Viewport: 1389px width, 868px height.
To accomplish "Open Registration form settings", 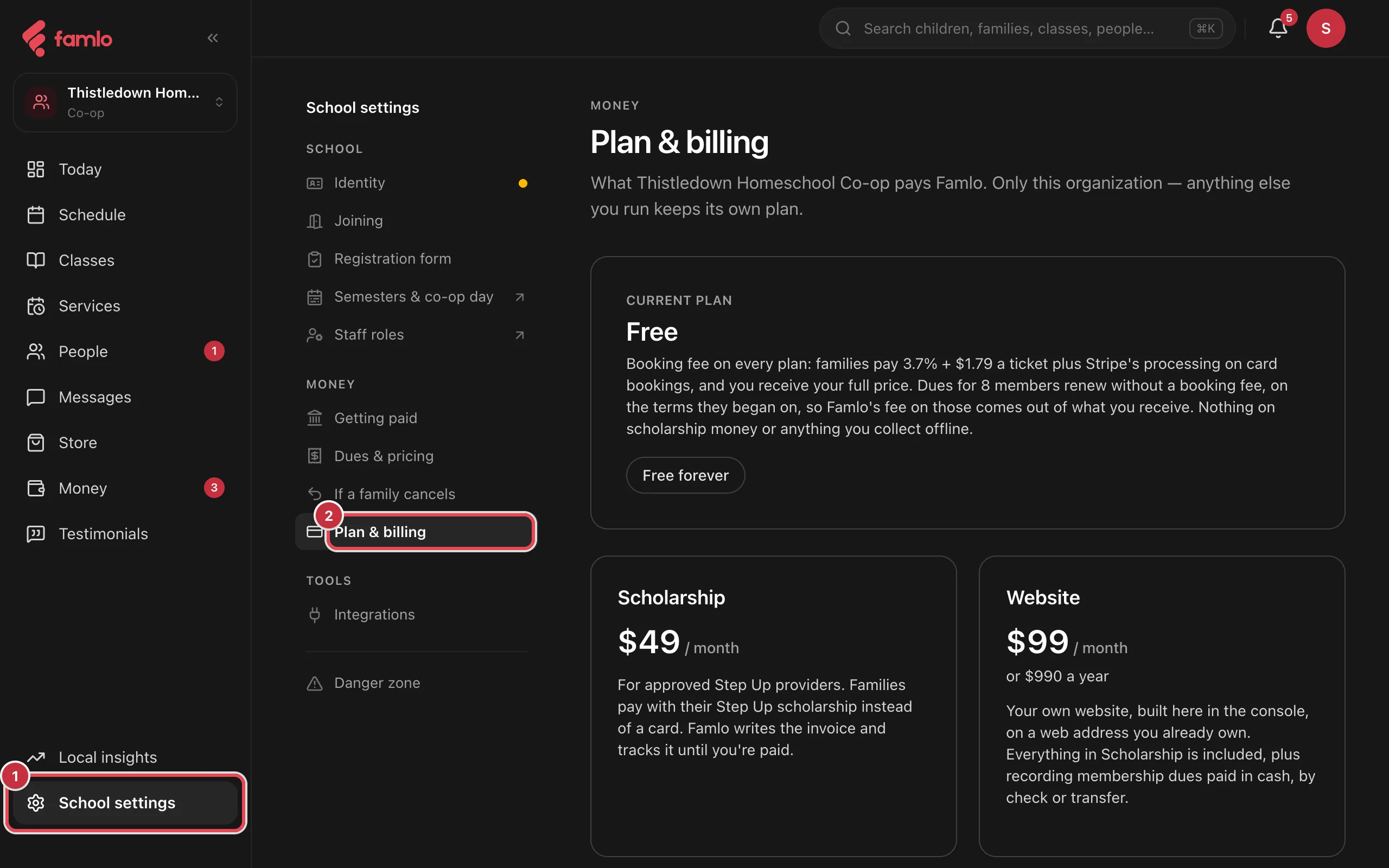I will [417, 259].
